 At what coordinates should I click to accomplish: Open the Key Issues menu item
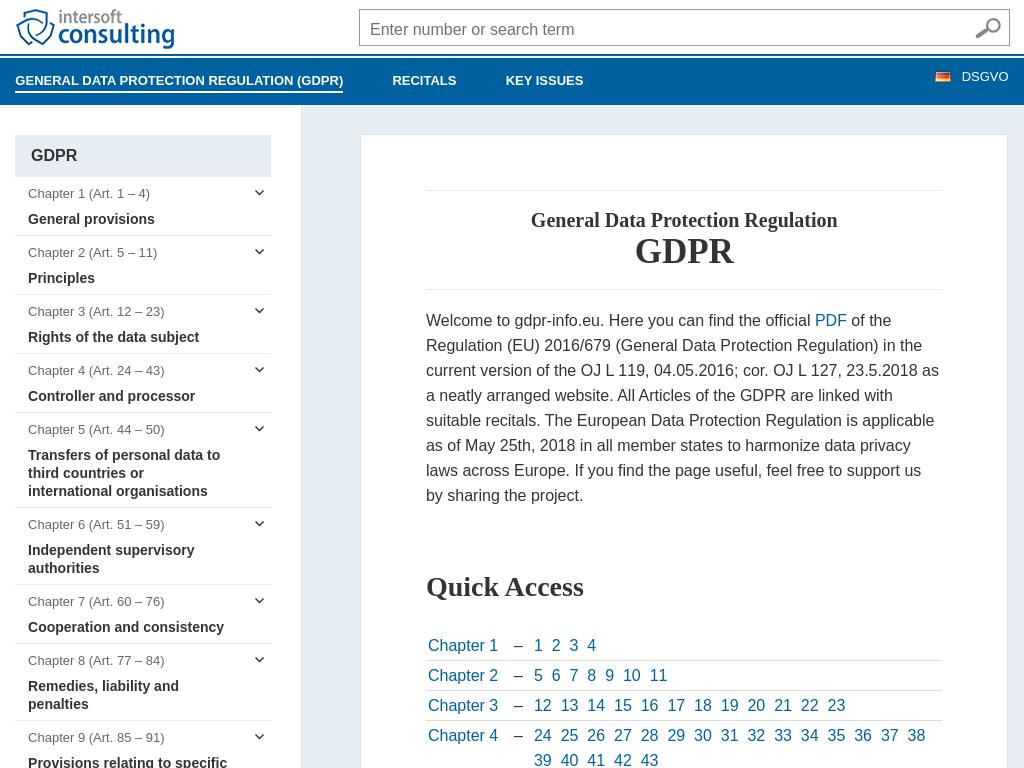click(x=544, y=81)
